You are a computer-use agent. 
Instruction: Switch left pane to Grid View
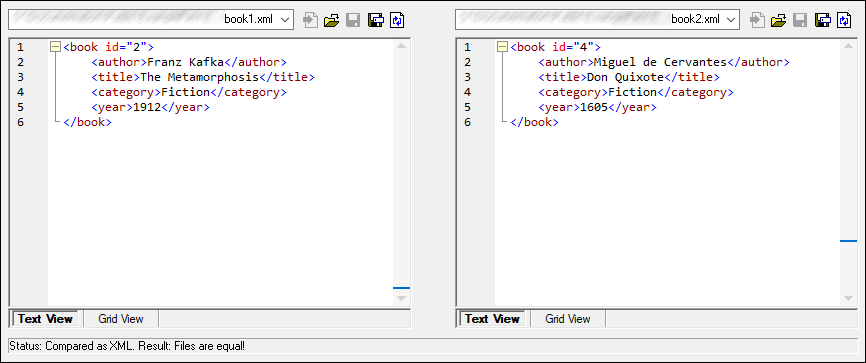click(x=121, y=319)
